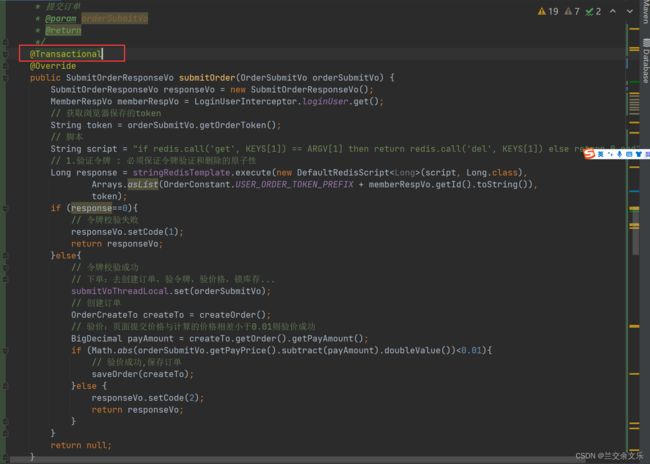Collapse the submitOrder method fold marker
This screenshot has height=464, width=650.
pos(5,78)
